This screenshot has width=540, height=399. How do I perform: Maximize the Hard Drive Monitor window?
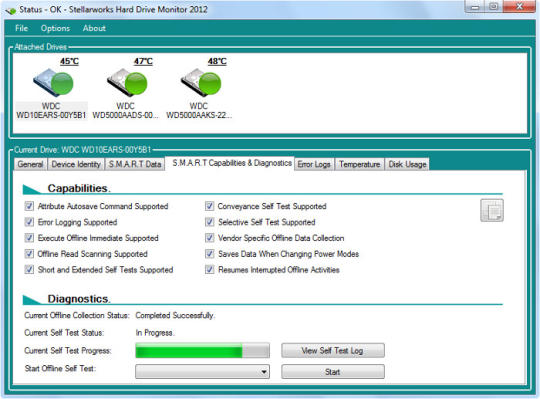(x=494, y=7)
